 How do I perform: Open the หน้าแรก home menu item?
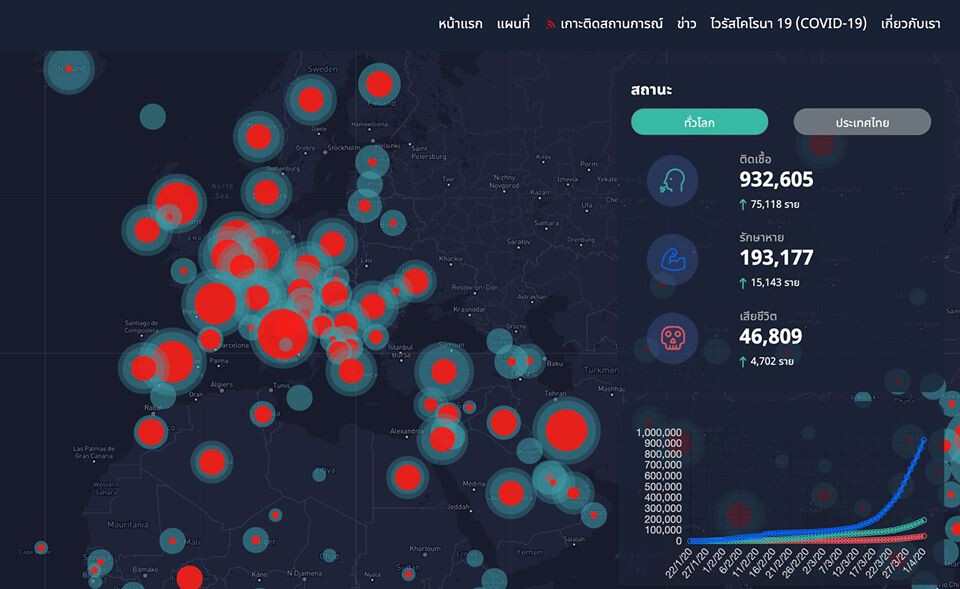(460, 24)
